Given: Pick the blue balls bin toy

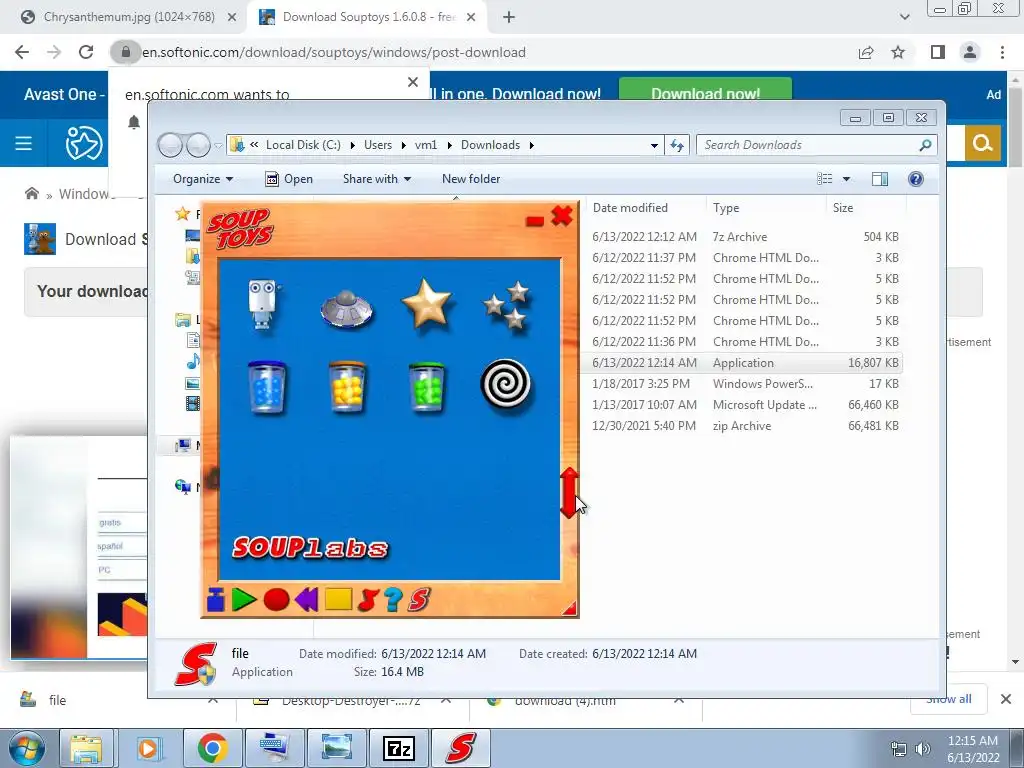Looking at the screenshot, I should (267, 387).
